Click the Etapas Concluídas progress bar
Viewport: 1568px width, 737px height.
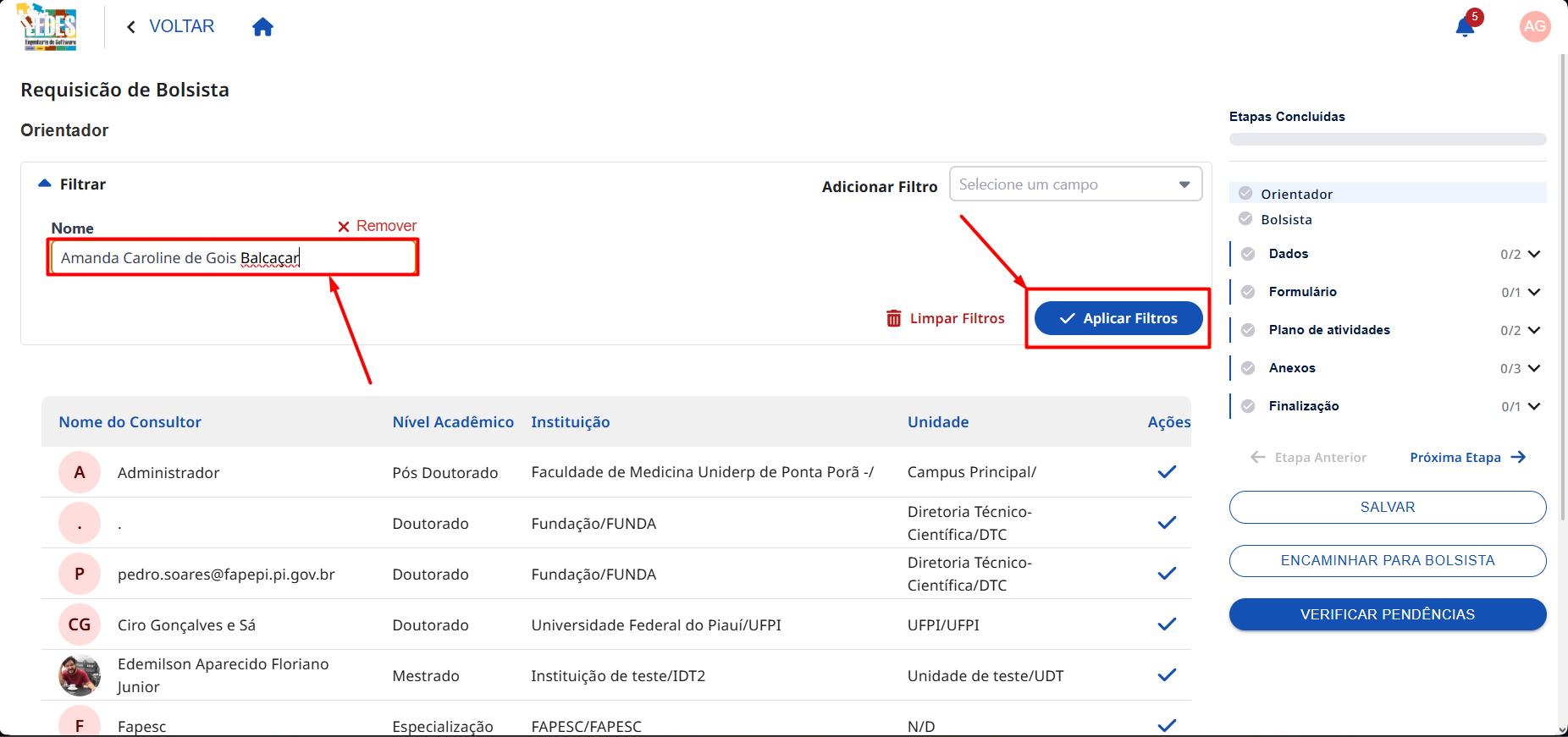pyautogui.click(x=1388, y=139)
